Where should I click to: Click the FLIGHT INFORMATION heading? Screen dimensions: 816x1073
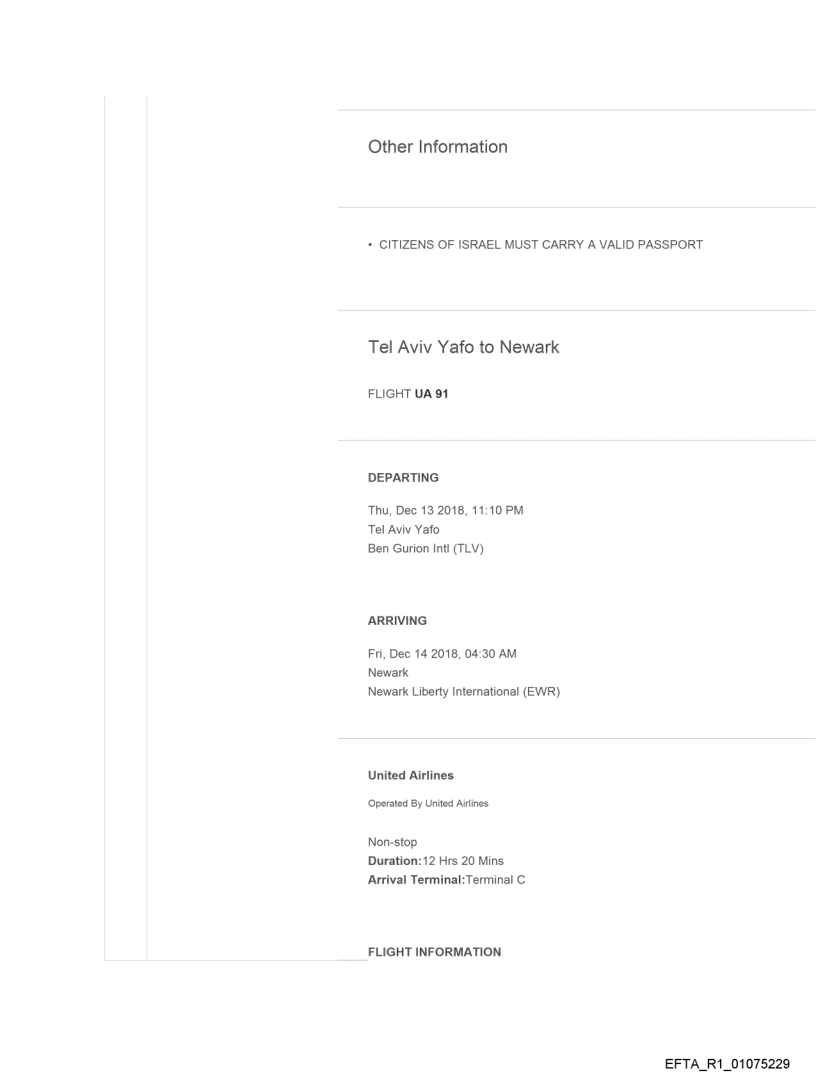(x=435, y=952)
